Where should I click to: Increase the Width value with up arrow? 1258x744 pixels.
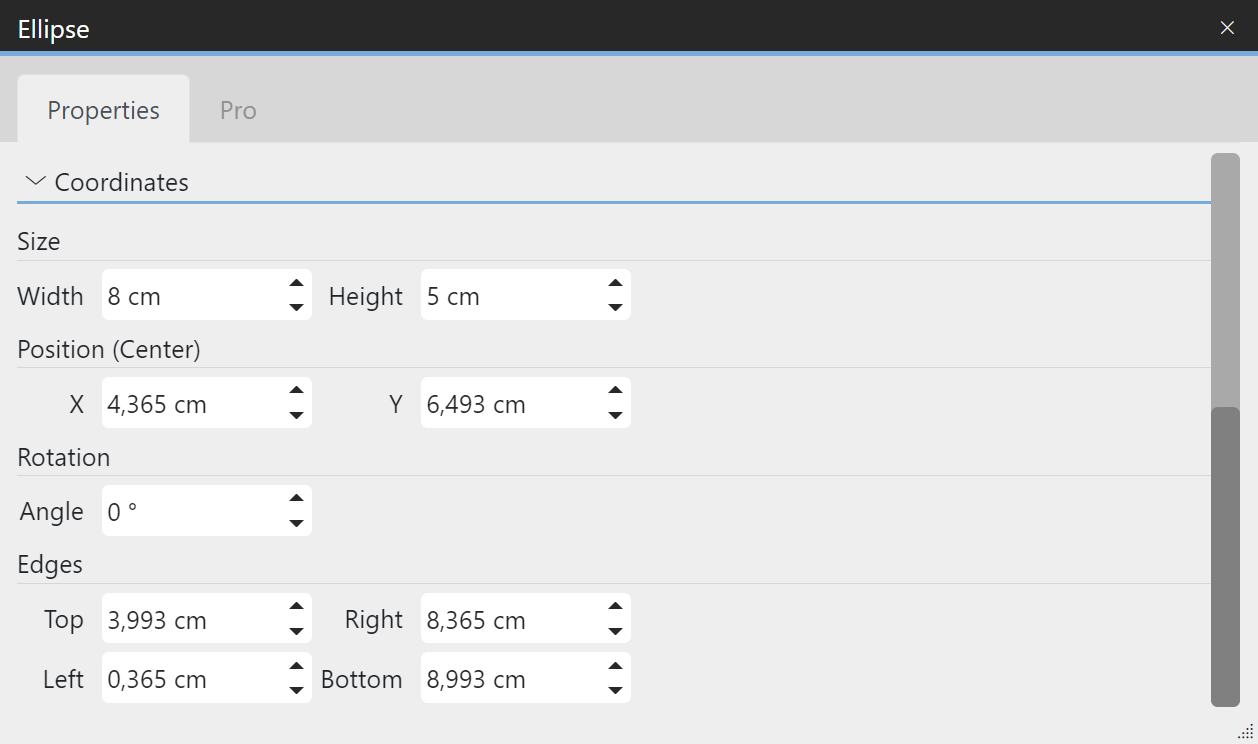pyautogui.click(x=296, y=284)
